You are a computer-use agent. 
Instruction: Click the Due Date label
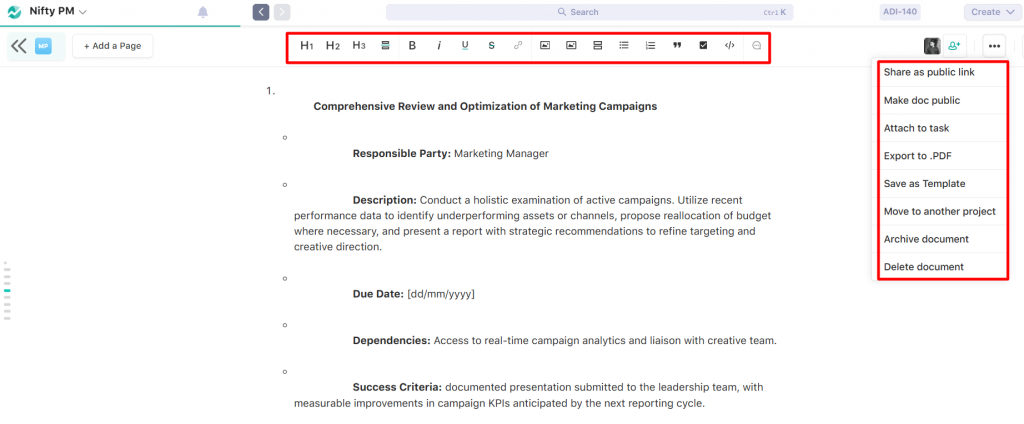[378, 294]
